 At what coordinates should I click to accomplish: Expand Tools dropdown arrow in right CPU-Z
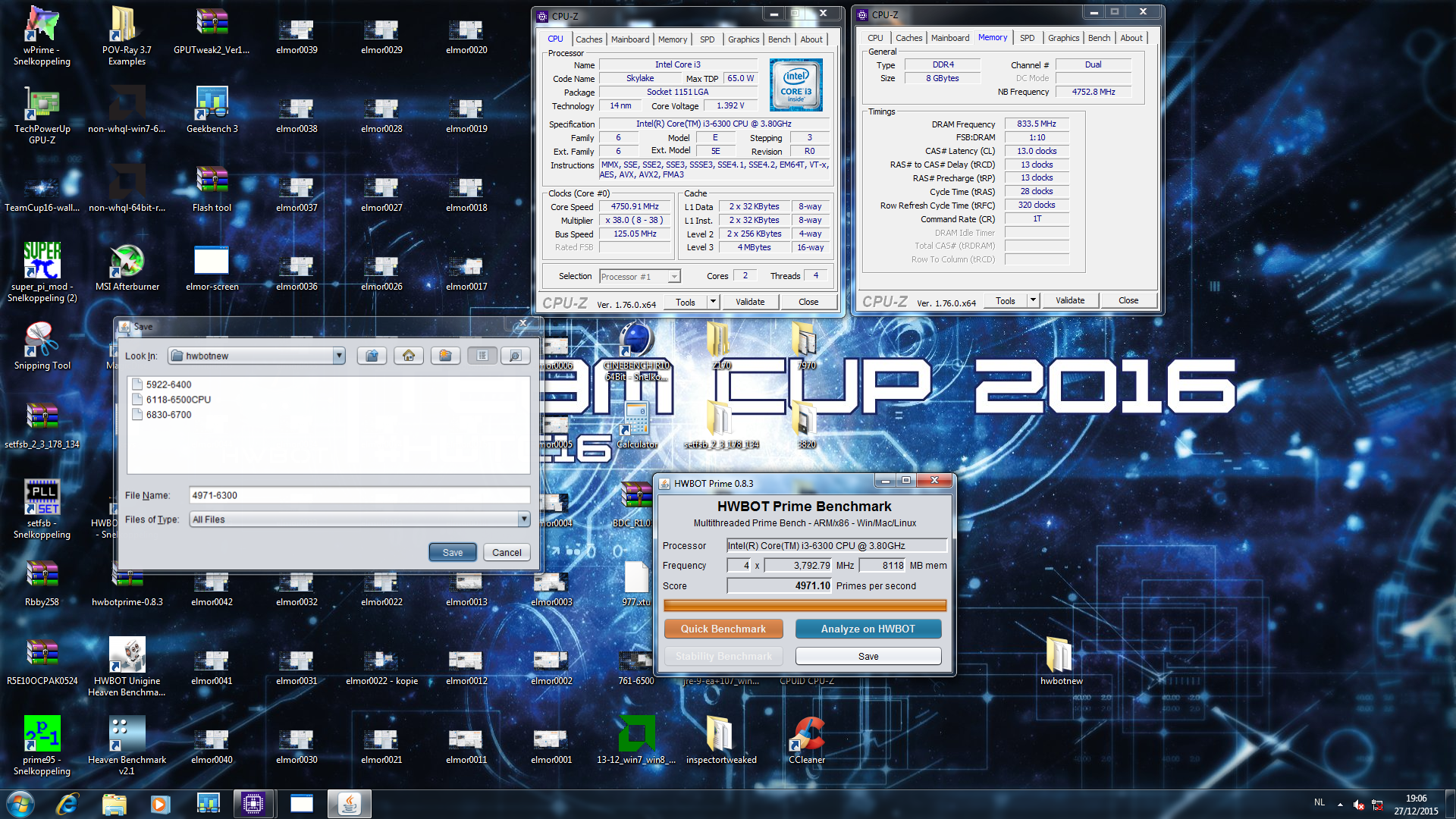tap(1033, 300)
